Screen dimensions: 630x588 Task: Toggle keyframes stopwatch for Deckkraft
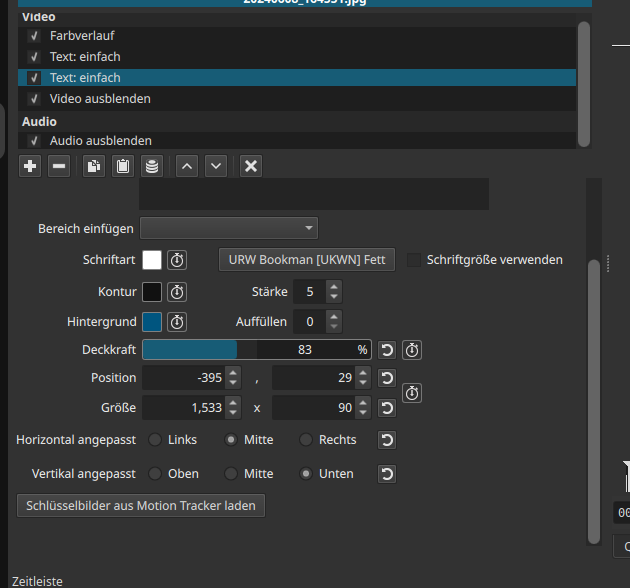(411, 350)
